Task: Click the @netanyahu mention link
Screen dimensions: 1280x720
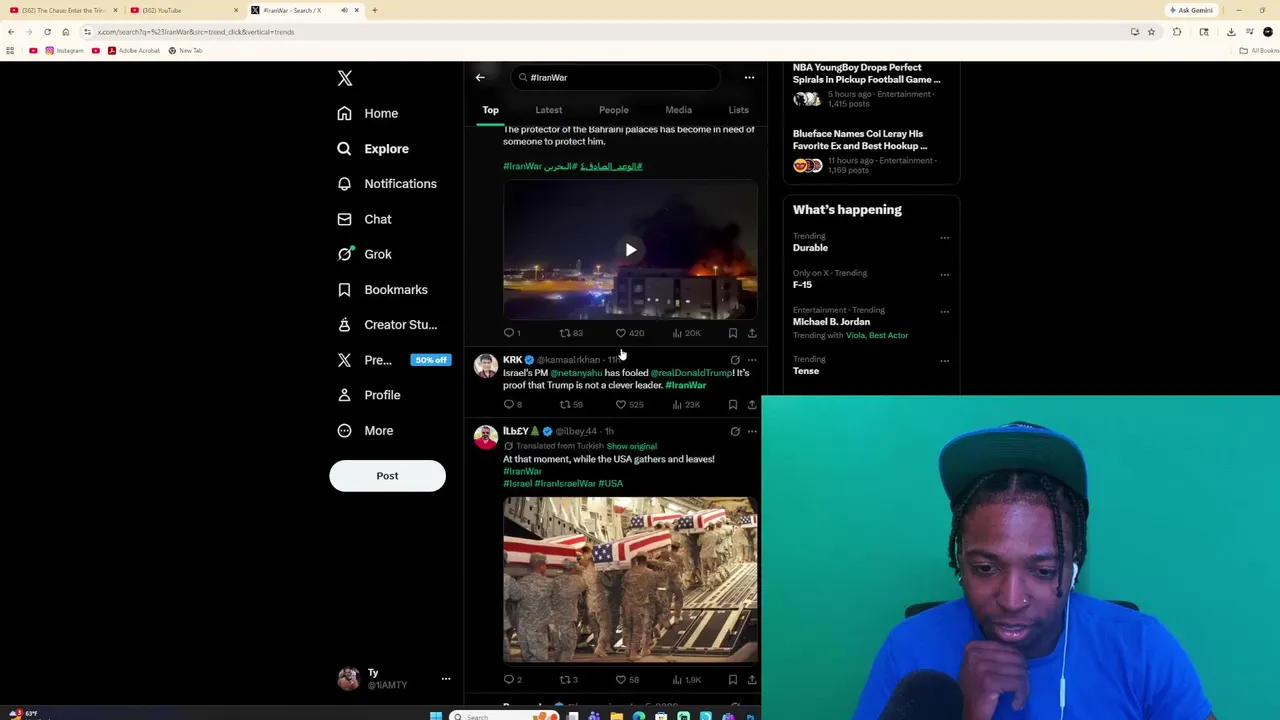Action: pyautogui.click(x=576, y=373)
